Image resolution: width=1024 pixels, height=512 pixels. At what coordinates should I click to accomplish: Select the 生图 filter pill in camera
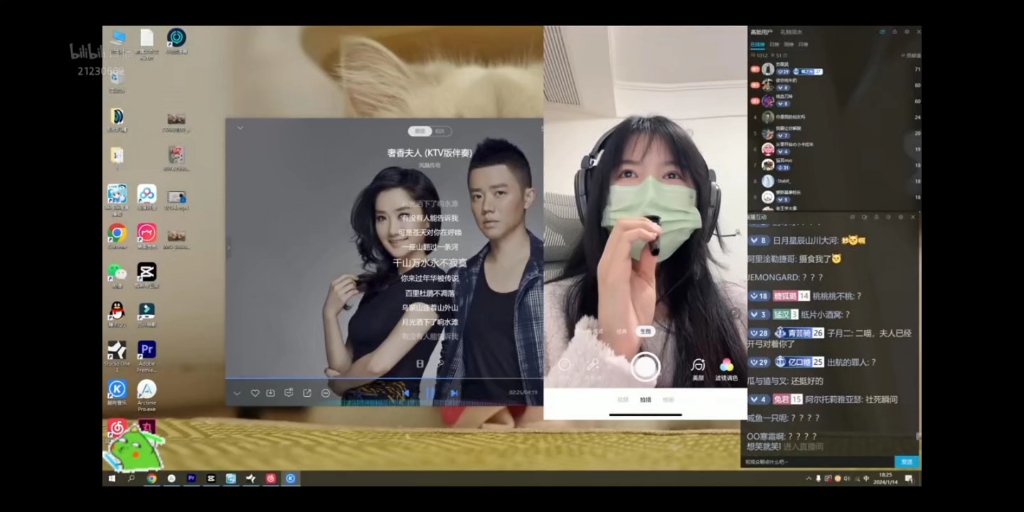pos(646,332)
